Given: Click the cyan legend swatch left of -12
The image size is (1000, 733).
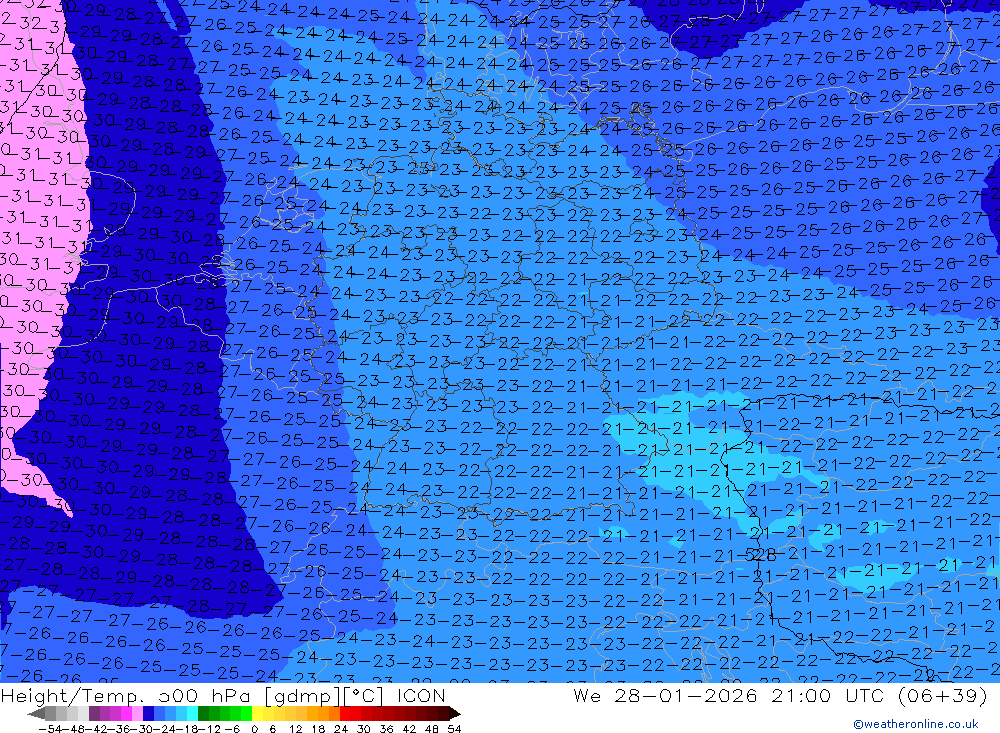Looking at the screenshot, I should point(193,713).
